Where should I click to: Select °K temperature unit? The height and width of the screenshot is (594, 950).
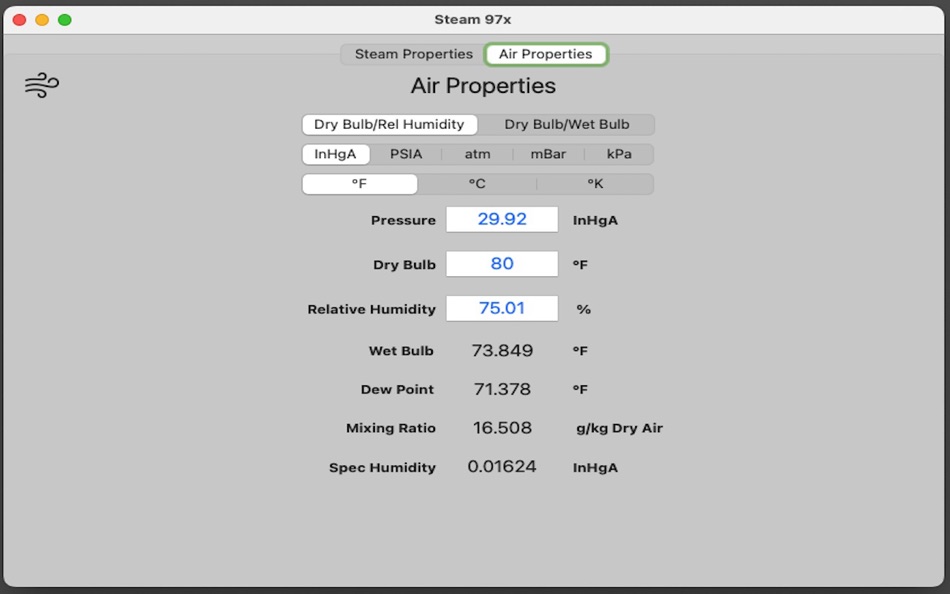pos(595,184)
